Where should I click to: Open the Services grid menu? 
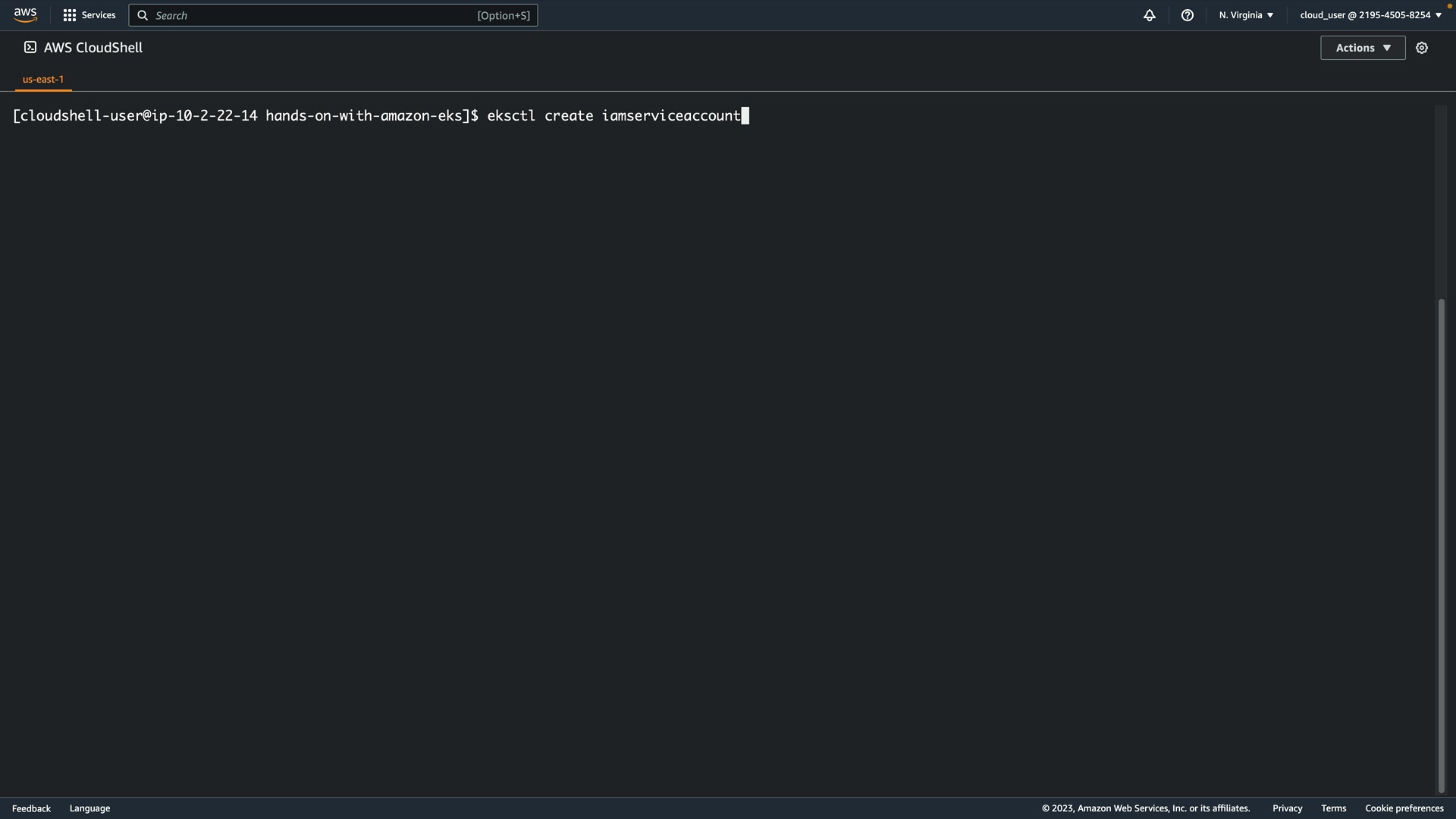(x=70, y=15)
